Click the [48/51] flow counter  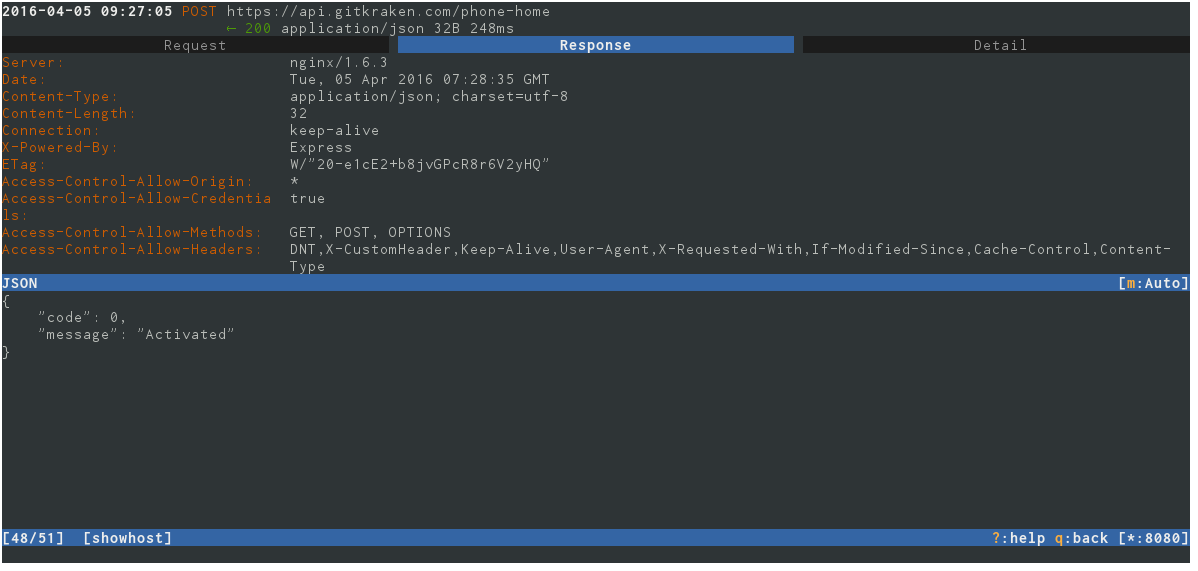tap(34, 538)
